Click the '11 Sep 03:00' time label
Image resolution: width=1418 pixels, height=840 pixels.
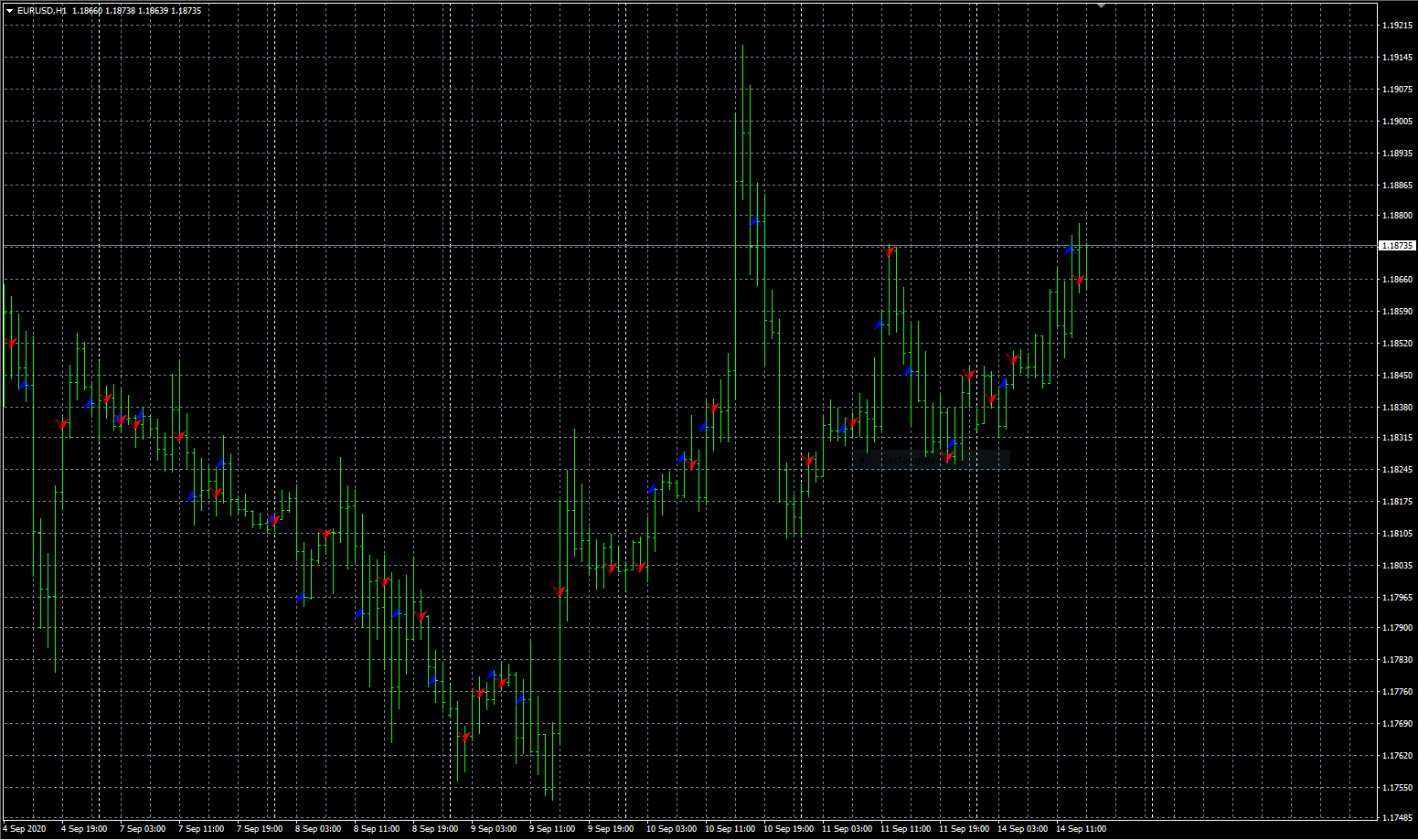pyautogui.click(x=847, y=829)
